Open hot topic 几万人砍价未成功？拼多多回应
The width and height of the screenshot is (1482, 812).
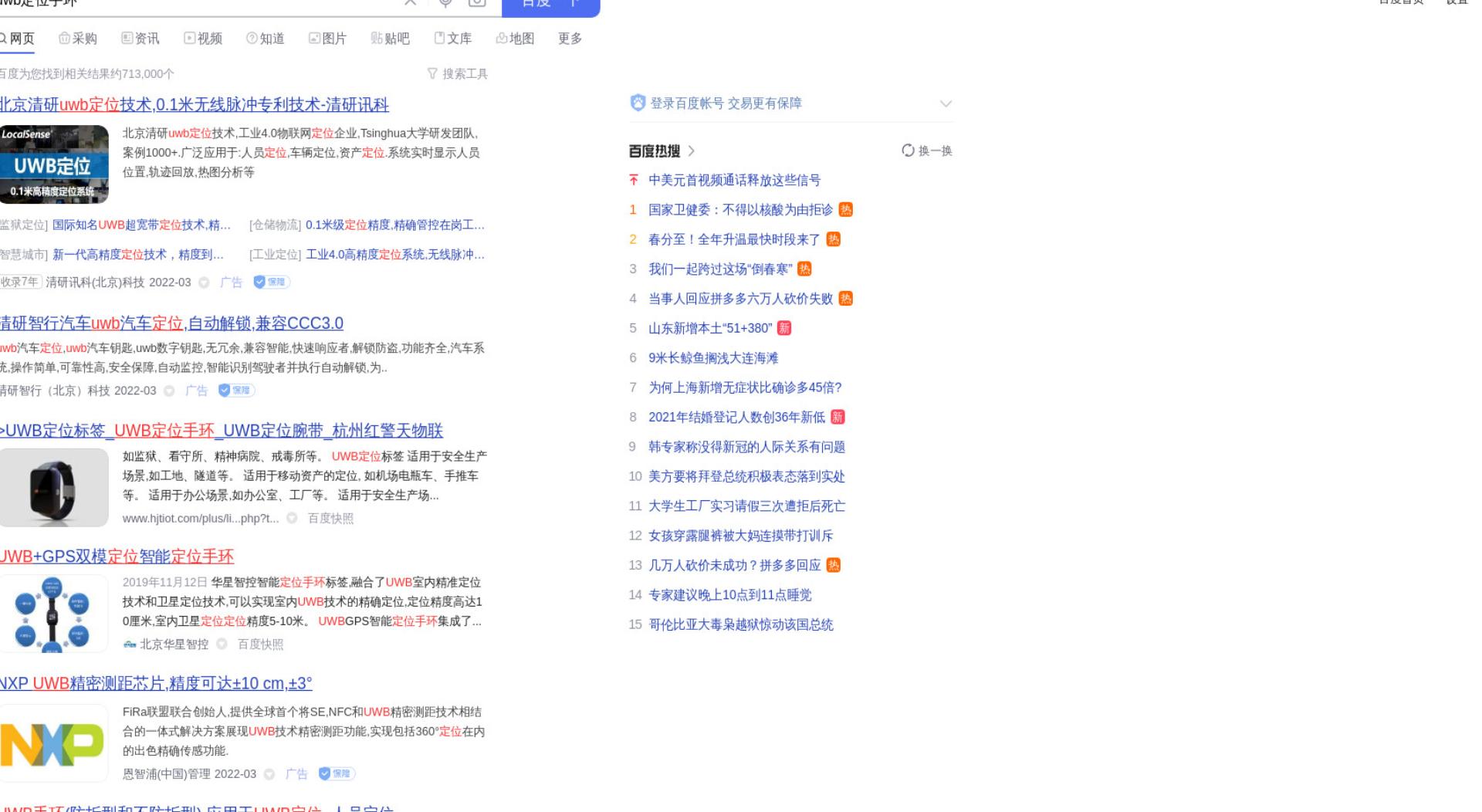734,566
